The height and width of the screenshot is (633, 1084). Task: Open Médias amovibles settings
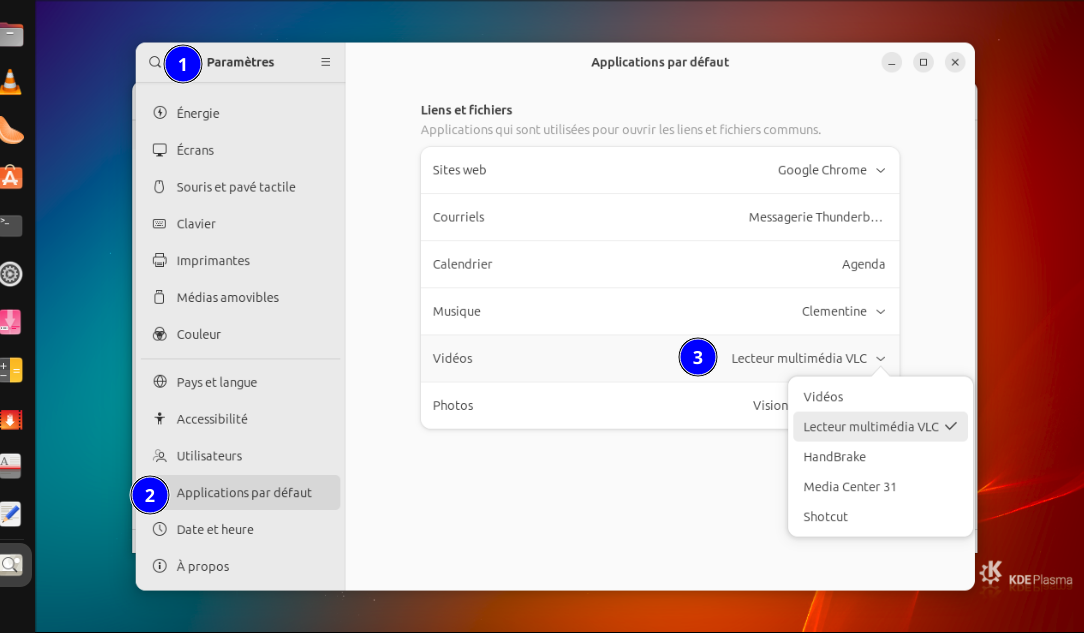[241, 297]
